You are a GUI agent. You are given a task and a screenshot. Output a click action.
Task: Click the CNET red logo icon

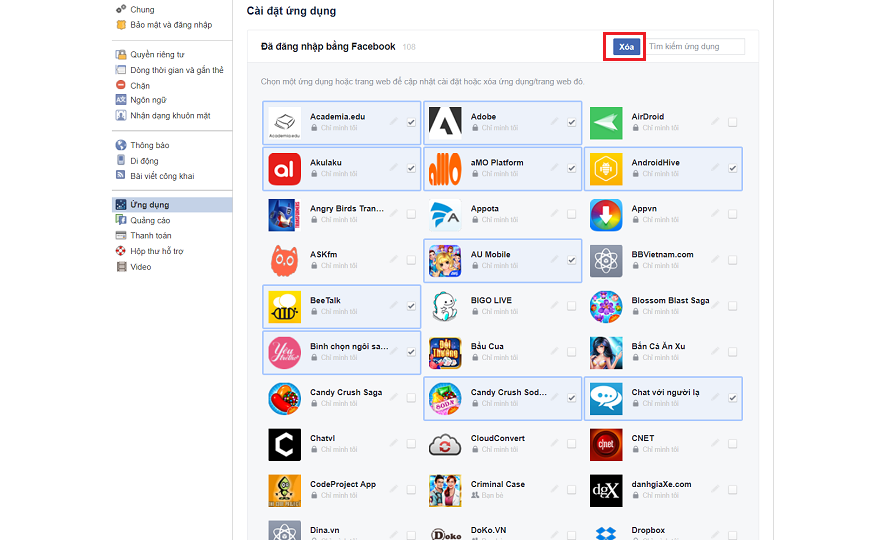[606, 444]
